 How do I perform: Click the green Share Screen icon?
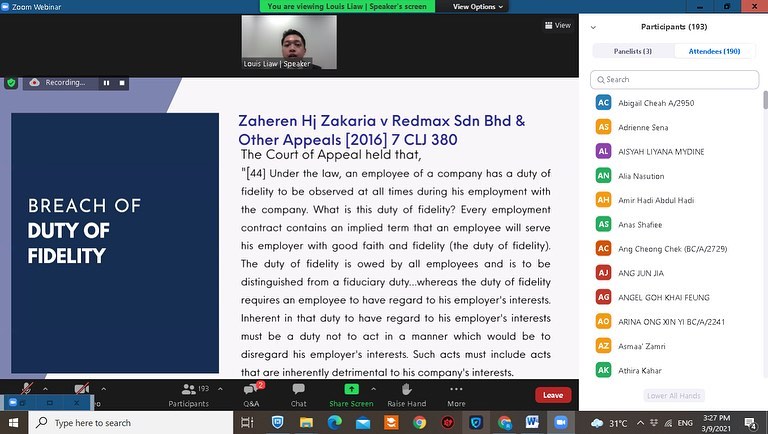[351, 390]
